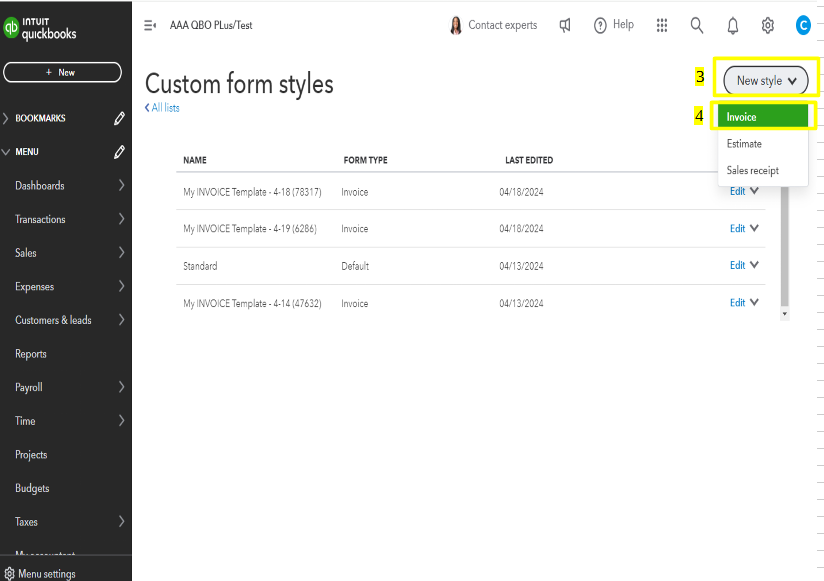This screenshot has width=824, height=581.
Task: Expand Edit arrow for the Standard row
Action: (754, 265)
